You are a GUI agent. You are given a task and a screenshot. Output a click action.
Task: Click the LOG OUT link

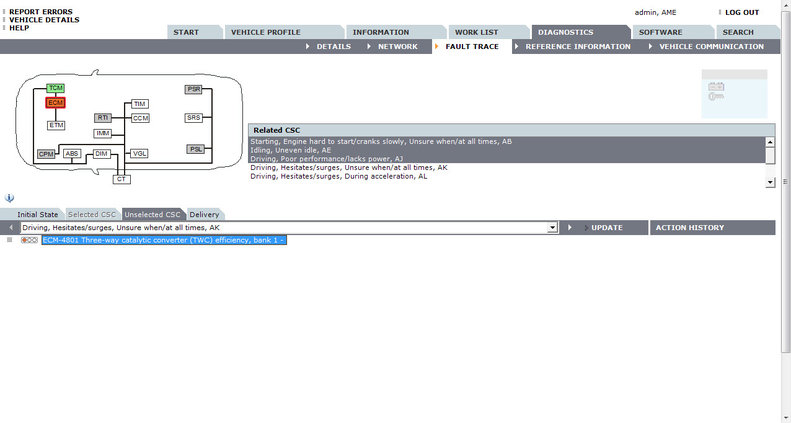click(741, 12)
